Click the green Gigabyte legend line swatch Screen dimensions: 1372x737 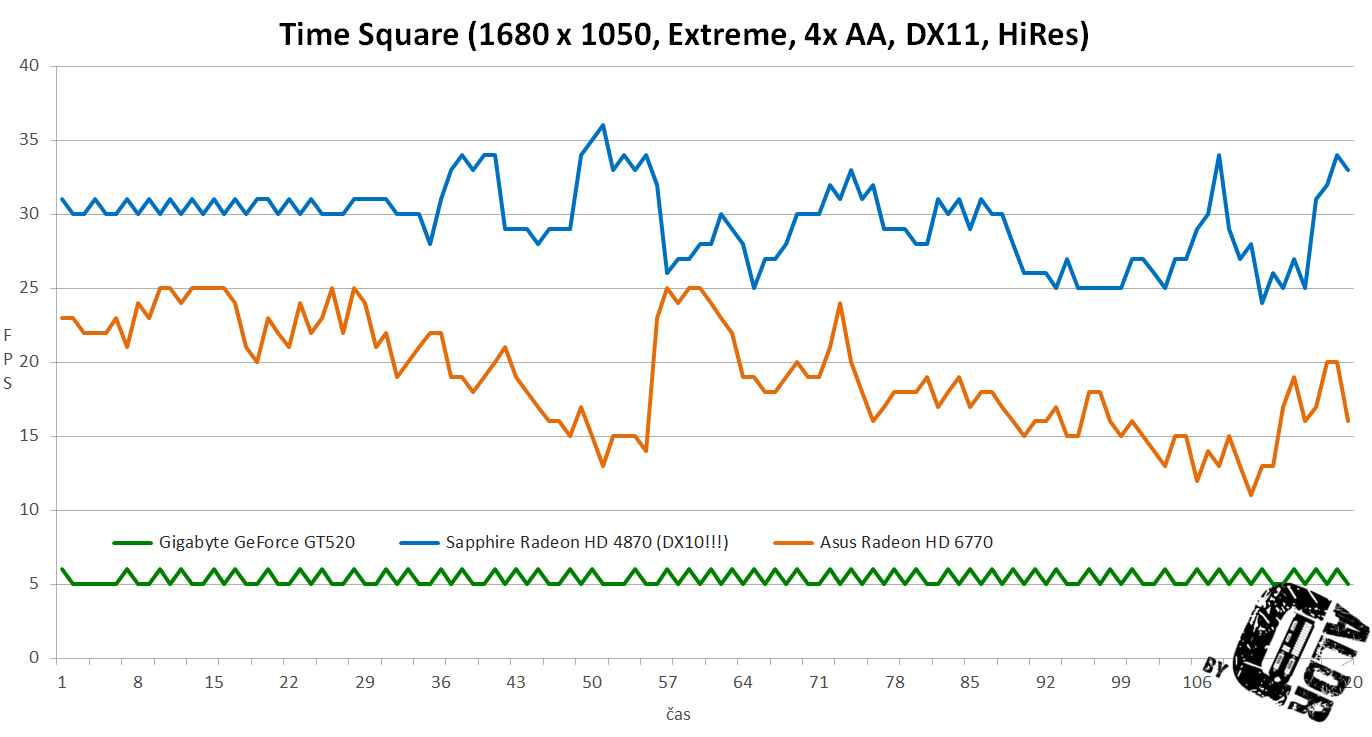click(x=132, y=543)
